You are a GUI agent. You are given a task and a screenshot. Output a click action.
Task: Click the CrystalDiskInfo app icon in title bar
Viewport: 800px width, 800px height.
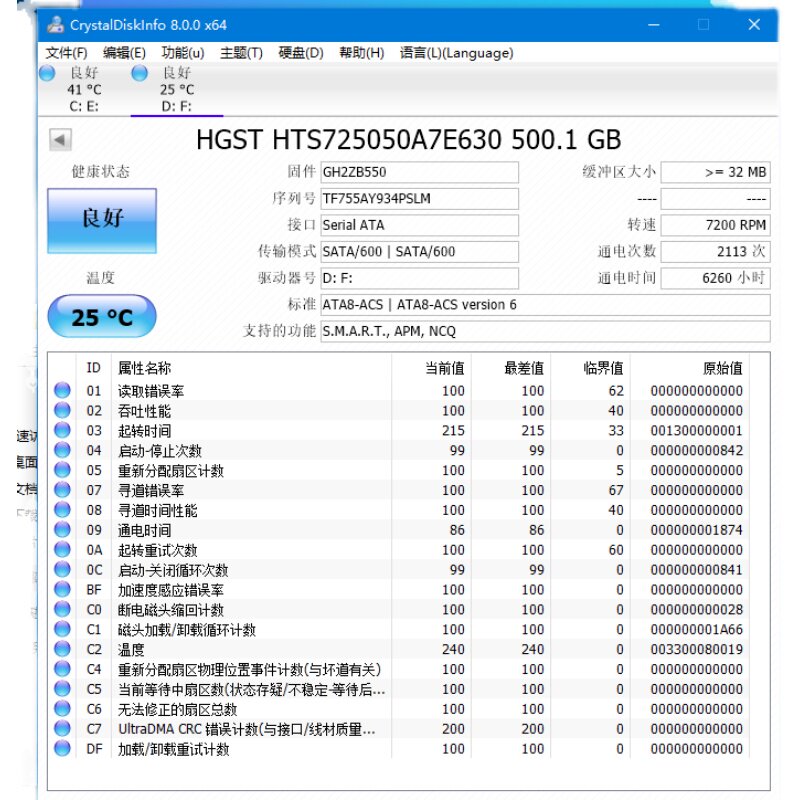pos(55,24)
